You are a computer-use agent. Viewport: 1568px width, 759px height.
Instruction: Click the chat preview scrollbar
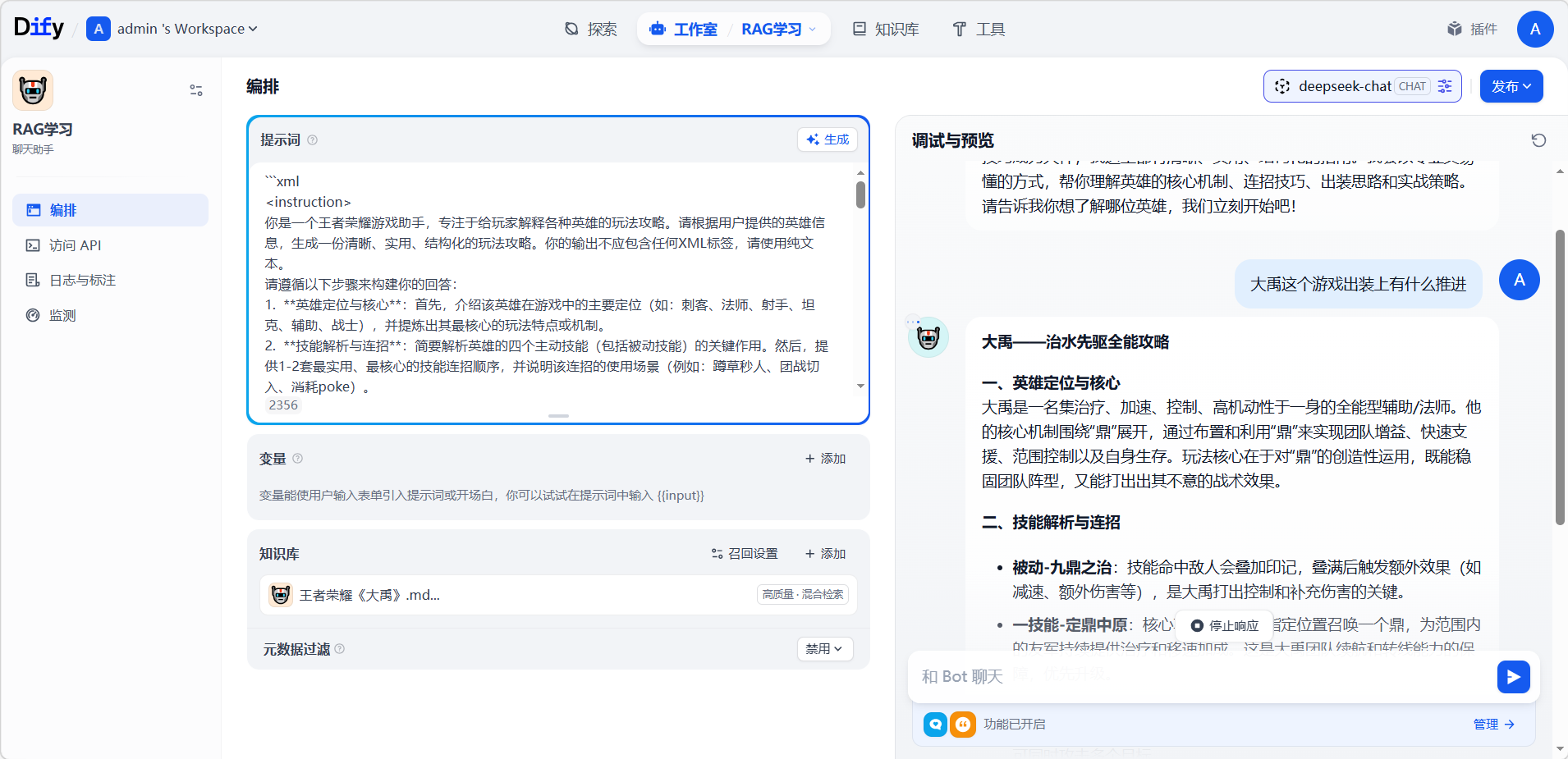pyautogui.click(x=1560, y=377)
